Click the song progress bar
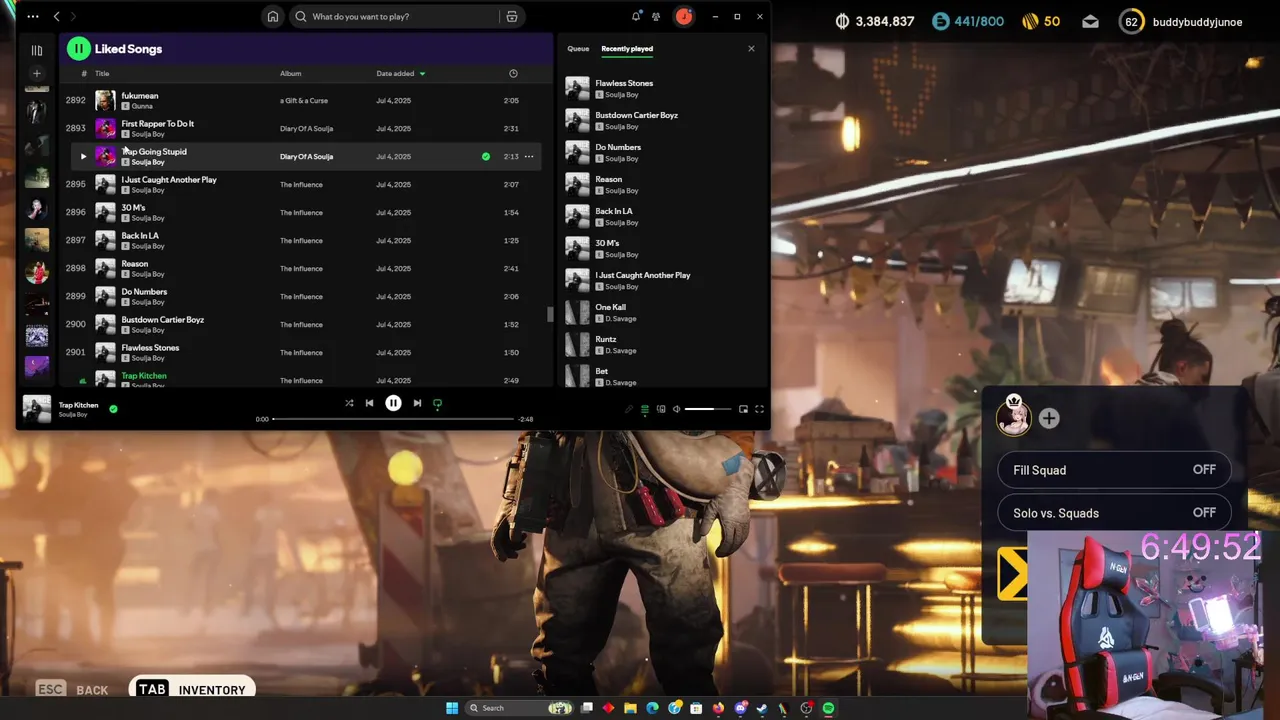 393,419
